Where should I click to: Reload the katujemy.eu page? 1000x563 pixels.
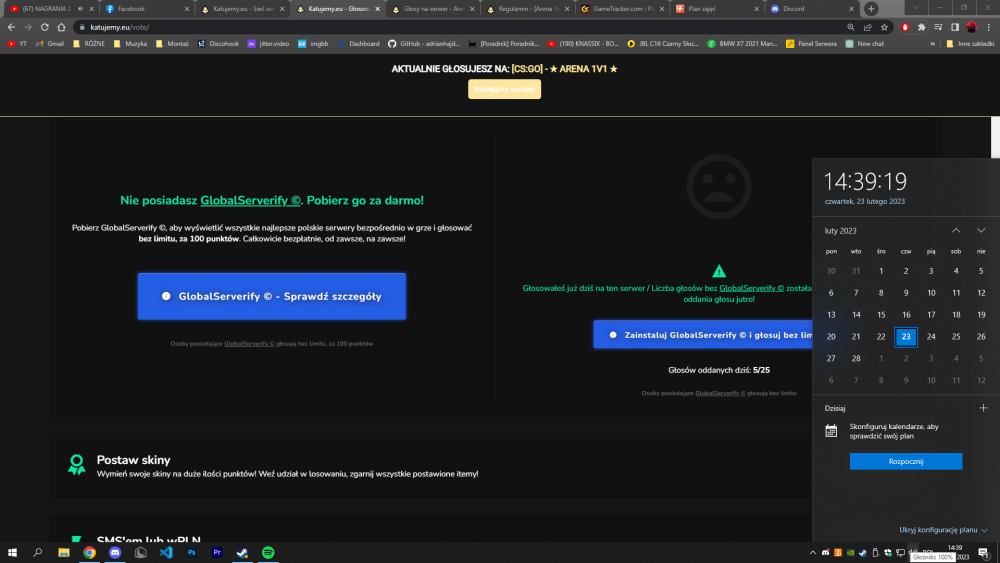pyautogui.click(x=45, y=27)
